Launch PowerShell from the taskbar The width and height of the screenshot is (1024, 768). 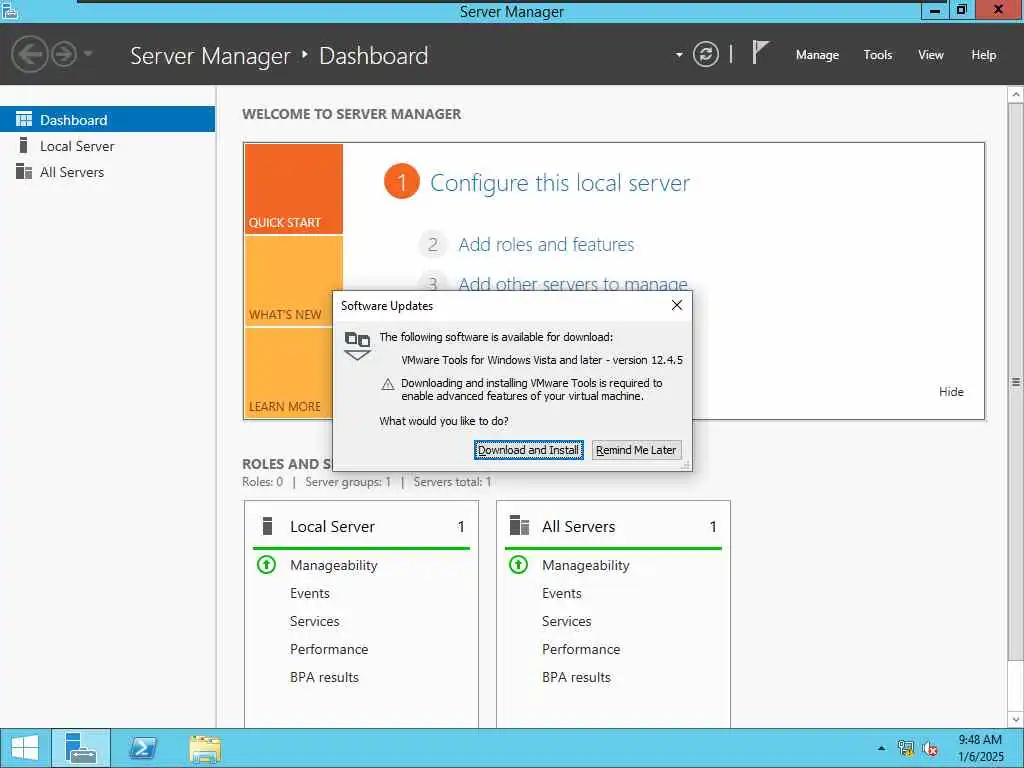click(142, 748)
